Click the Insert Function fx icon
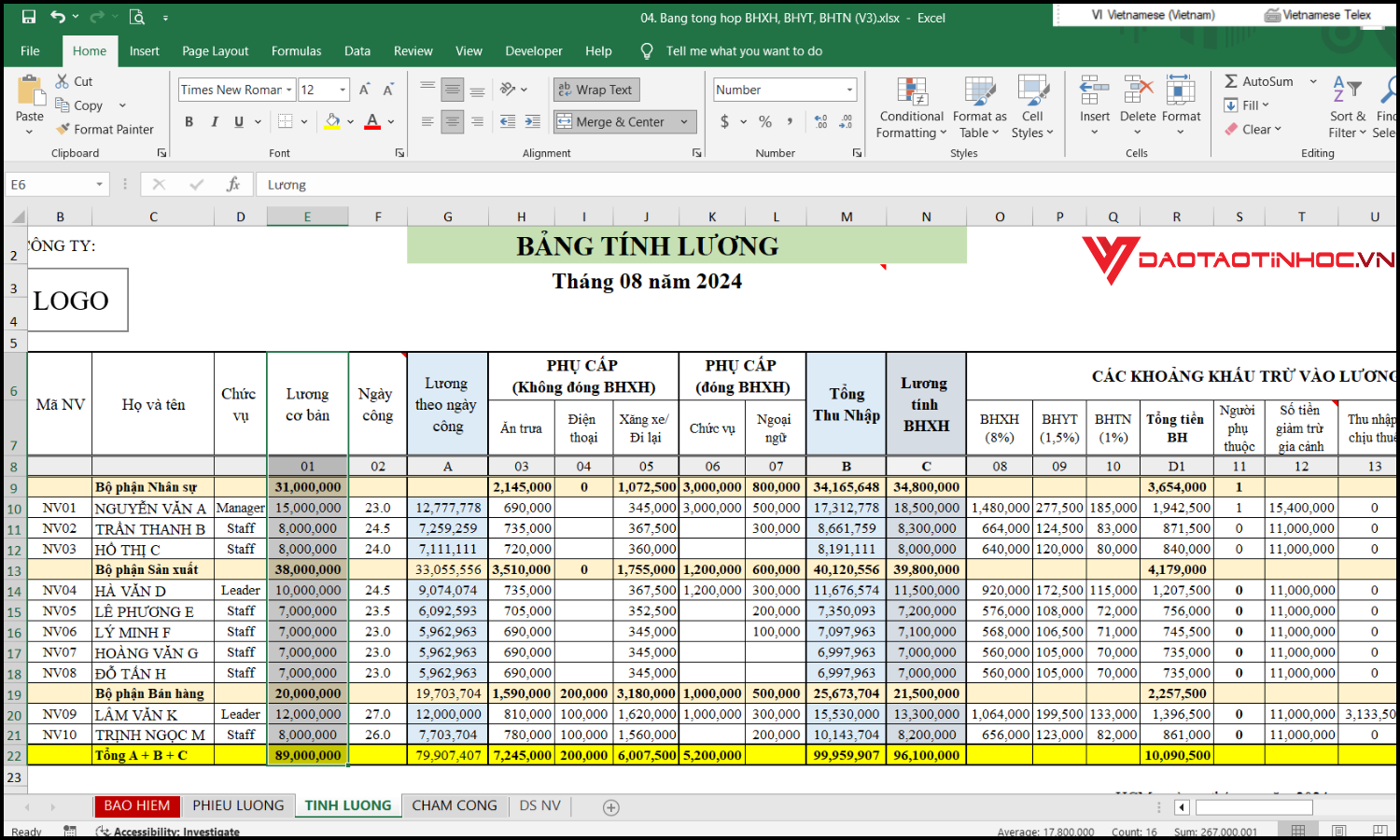Image resolution: width=1400 pixels, height=840 pixels. pos(233,185)
